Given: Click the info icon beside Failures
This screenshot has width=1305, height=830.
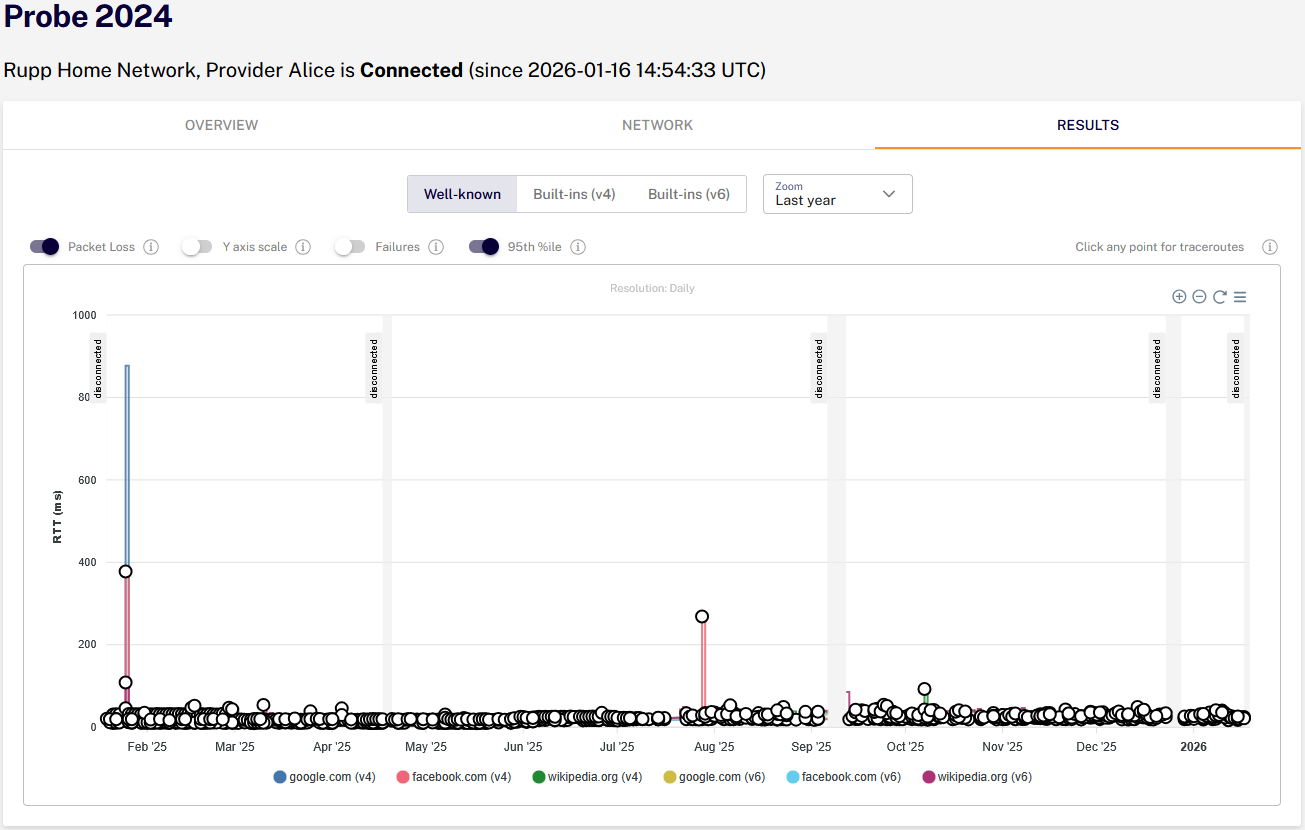Looking at the screenshot, I should 436,247.
